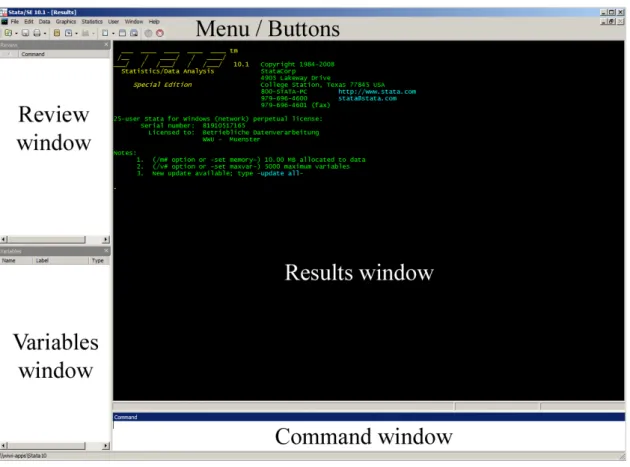The image size is (630, 467).
Task: Open the File menu
Action: (15, 22)
